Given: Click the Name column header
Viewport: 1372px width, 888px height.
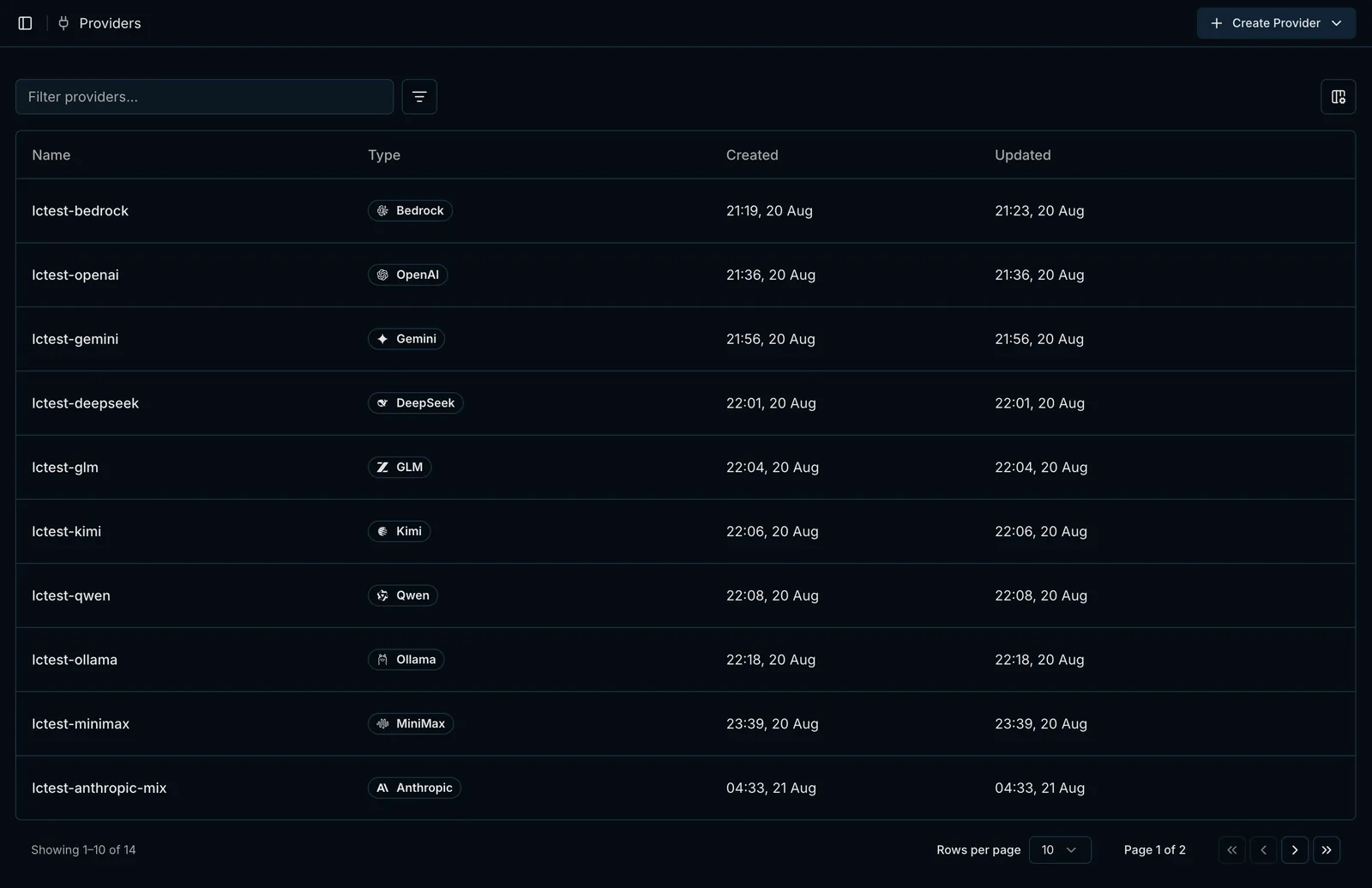Looking at the screenshot, I should (51, 155).
